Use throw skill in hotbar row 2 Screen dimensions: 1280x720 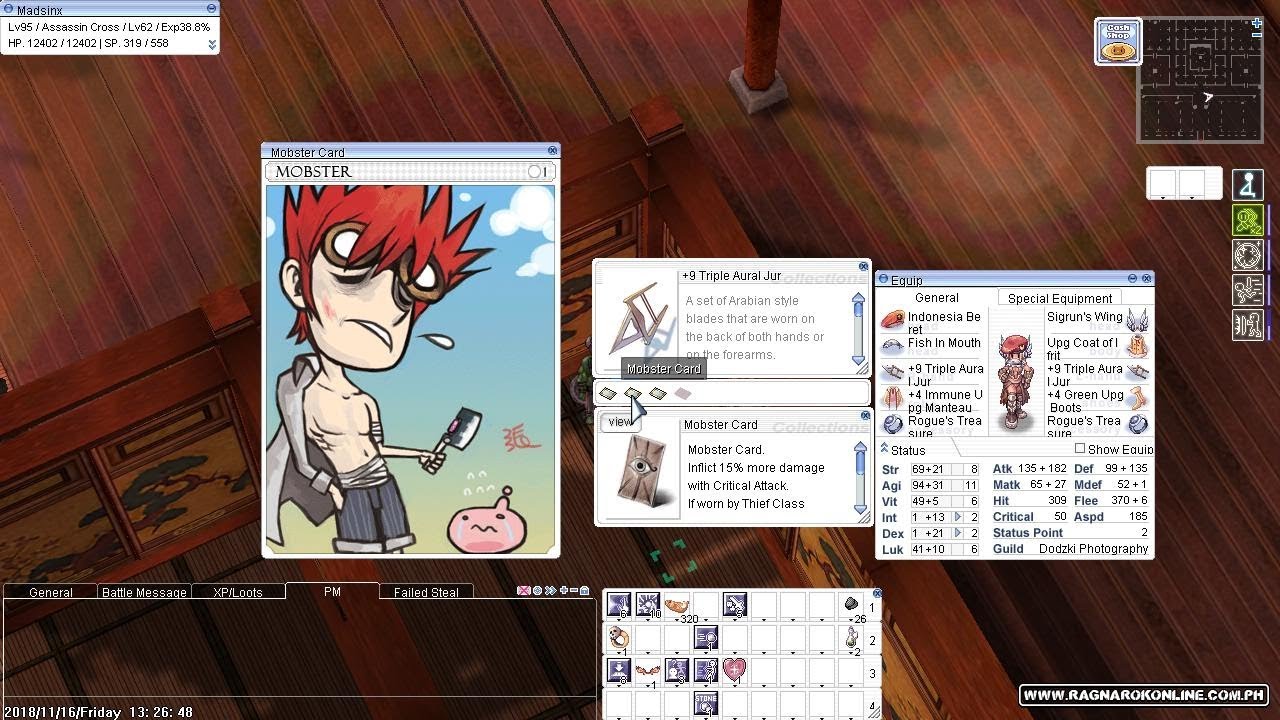click(x=706, y=638)
